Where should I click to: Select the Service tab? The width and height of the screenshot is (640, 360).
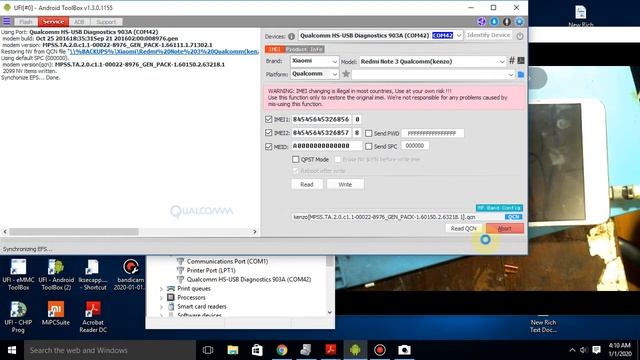point(53,22)
